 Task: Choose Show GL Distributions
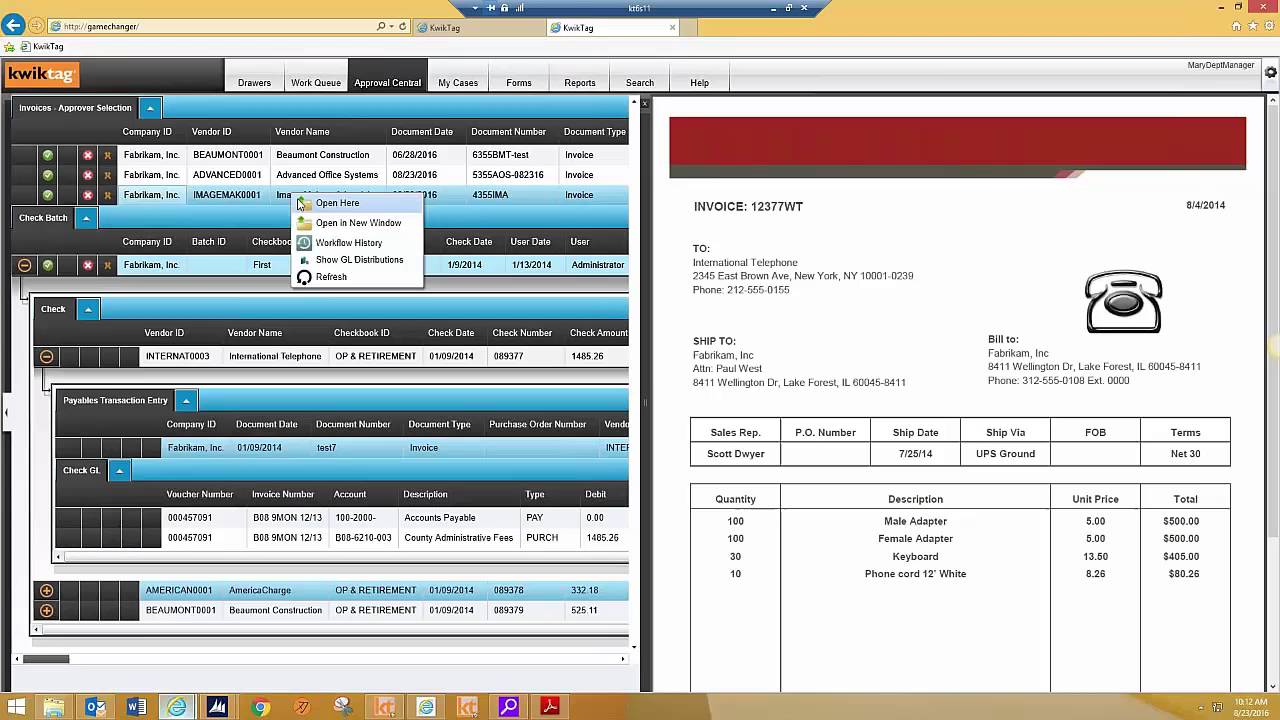357,260
